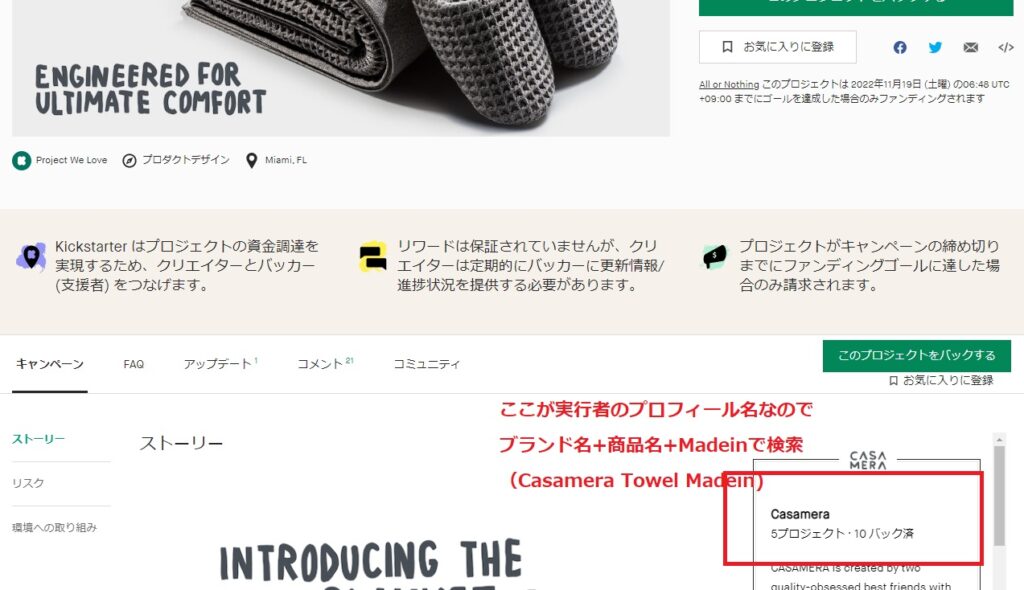Open embed code icon
This screenshot has width=1024, height=590.
(x=1006, y=47)
